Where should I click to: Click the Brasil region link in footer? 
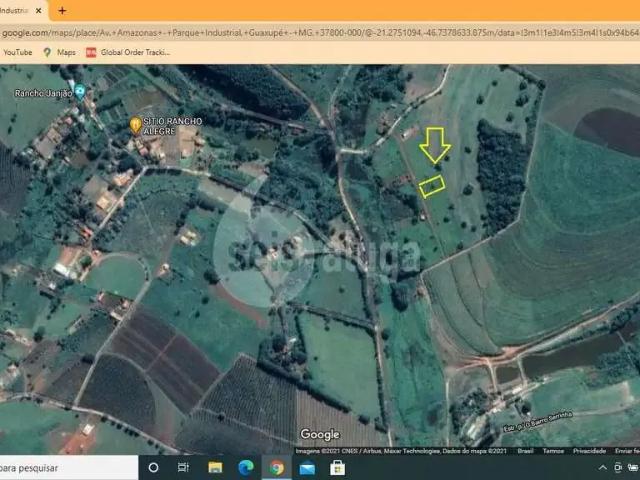coord(525,451)
